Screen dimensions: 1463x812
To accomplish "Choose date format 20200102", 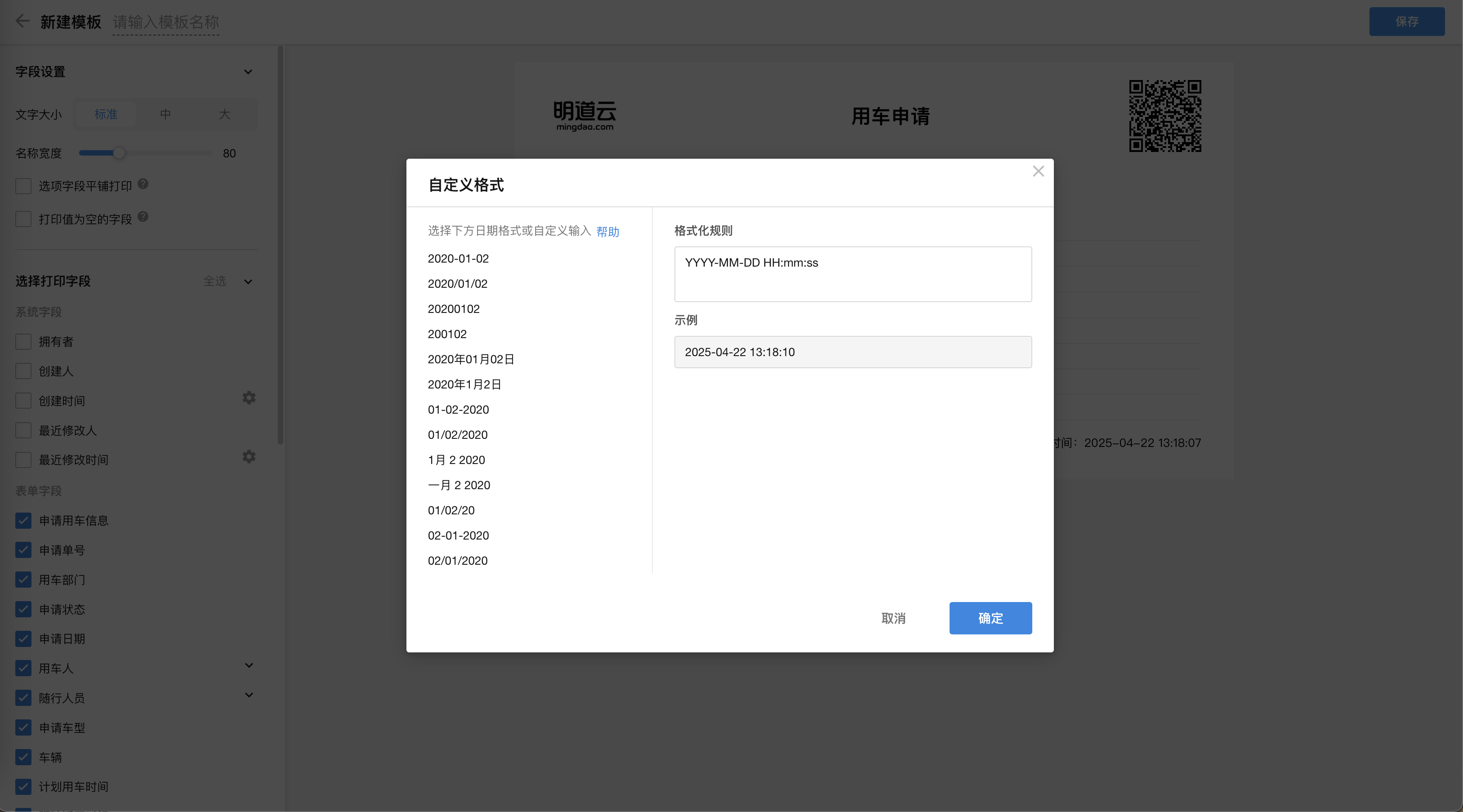I will 454,309.
